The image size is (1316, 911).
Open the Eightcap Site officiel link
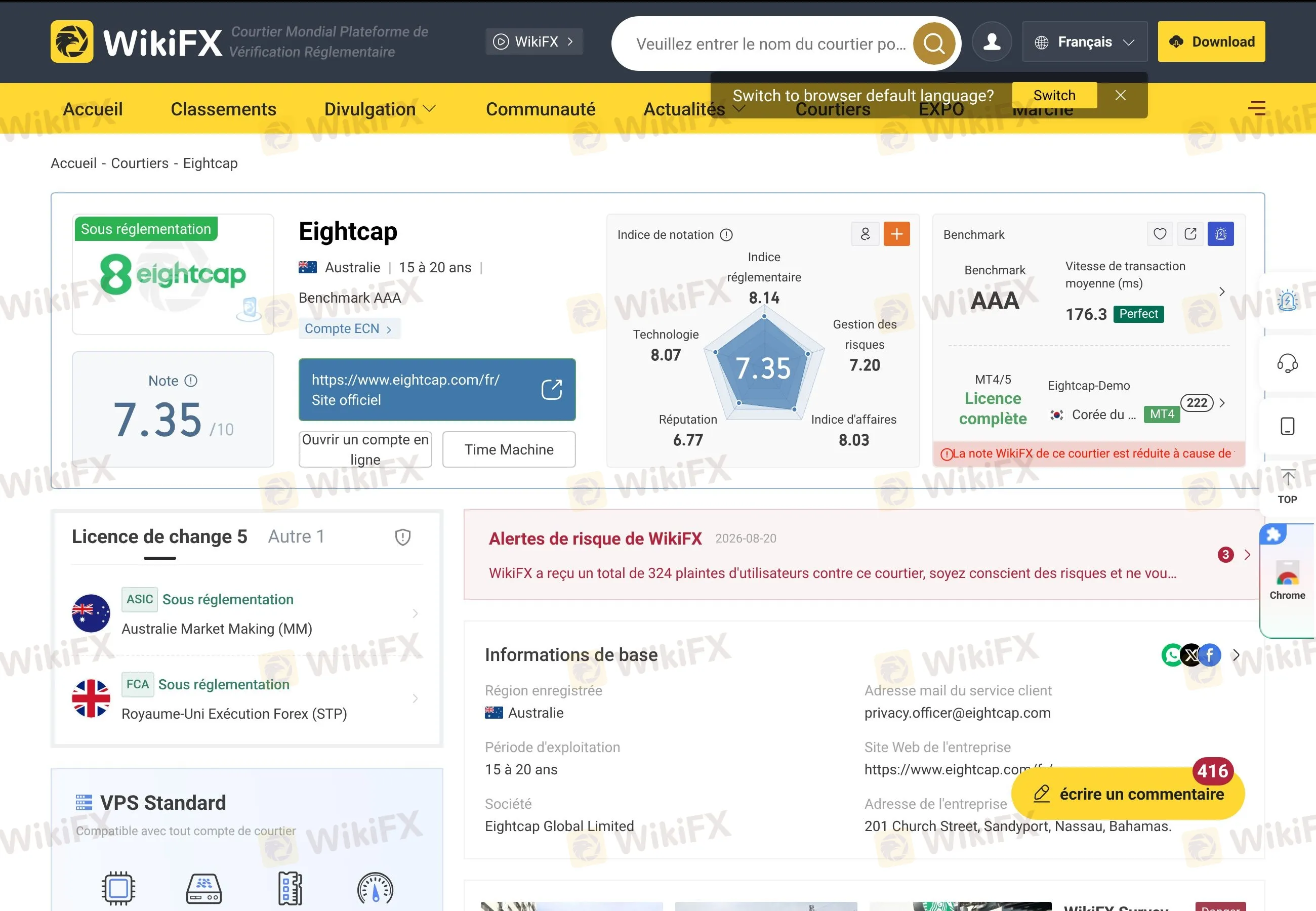point(437,390)
